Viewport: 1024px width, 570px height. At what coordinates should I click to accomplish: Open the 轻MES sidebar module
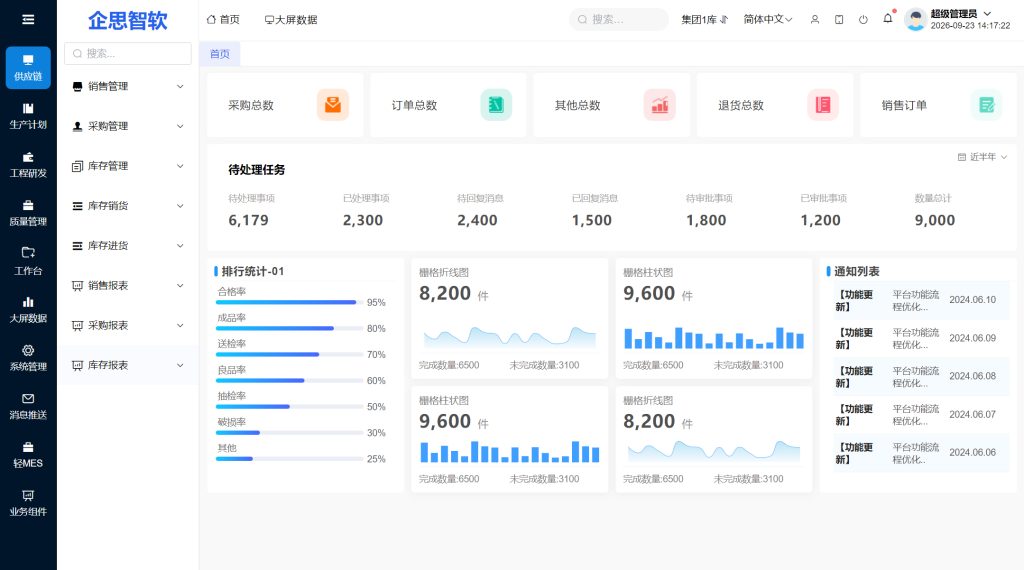[28, 454]
